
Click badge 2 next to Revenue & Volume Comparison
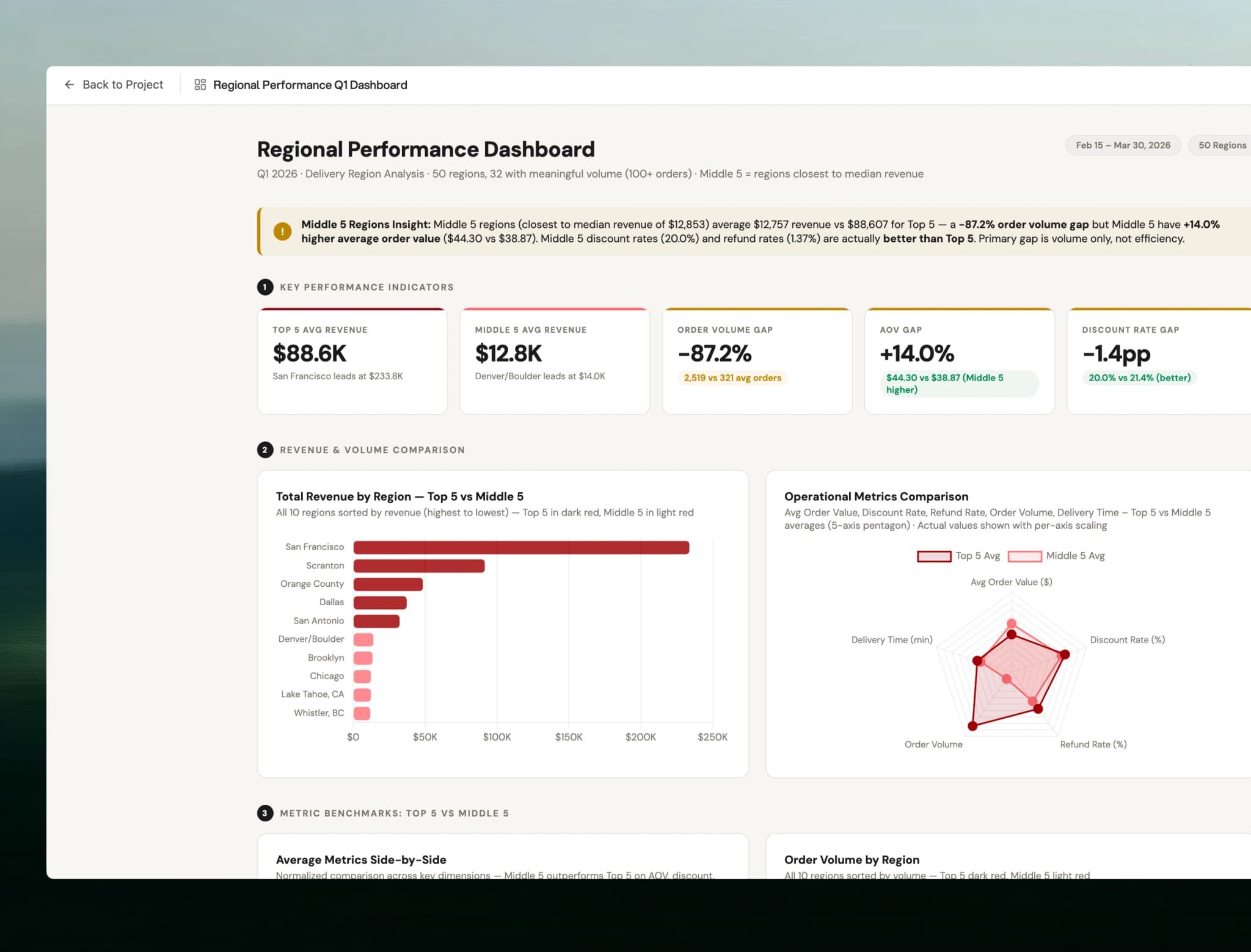(264, 449)
